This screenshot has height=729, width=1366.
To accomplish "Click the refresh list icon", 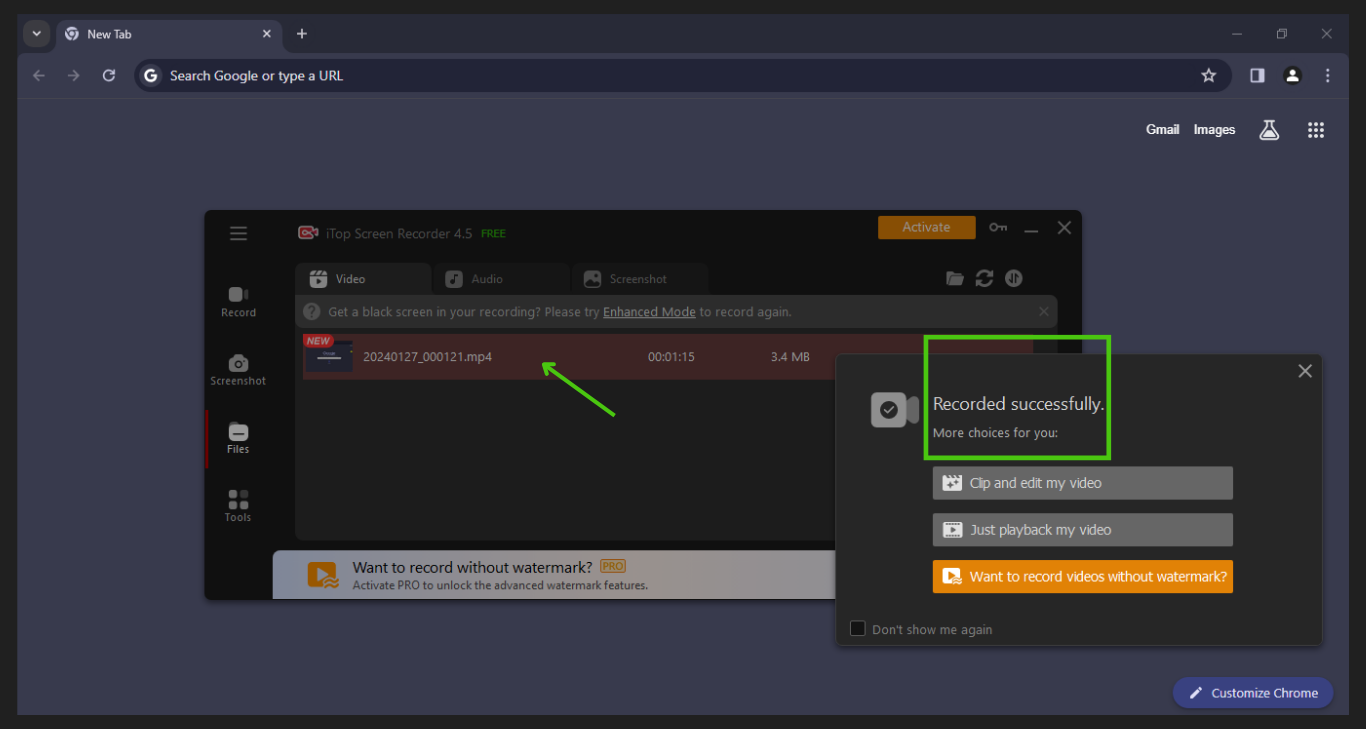I will coord(984,279).
